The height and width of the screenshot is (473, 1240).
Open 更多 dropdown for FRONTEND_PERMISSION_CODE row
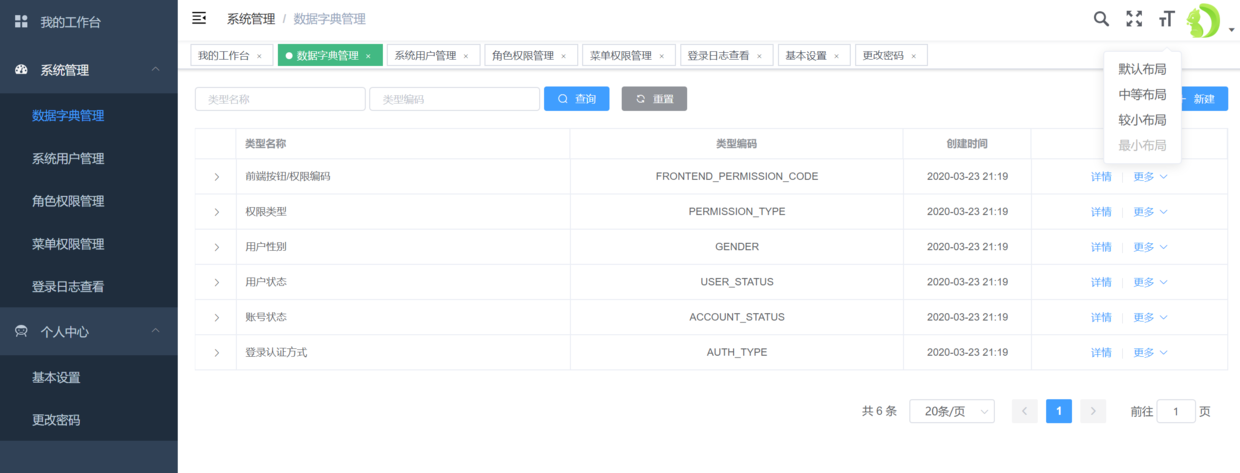pyautogui.click(x=1150, y=177)
